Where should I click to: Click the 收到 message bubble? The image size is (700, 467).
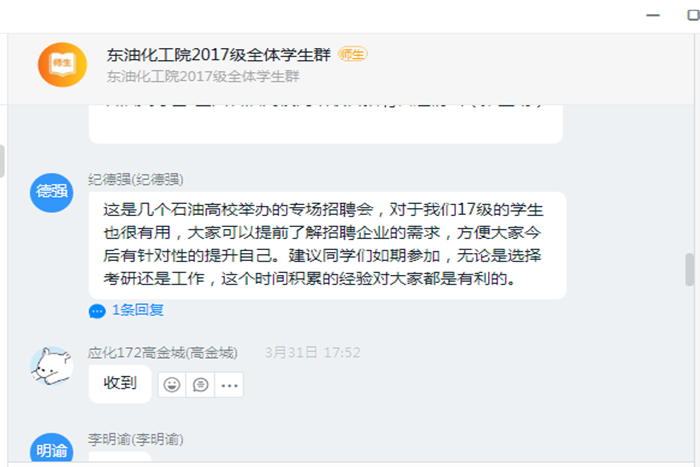(x=120, y=384)
